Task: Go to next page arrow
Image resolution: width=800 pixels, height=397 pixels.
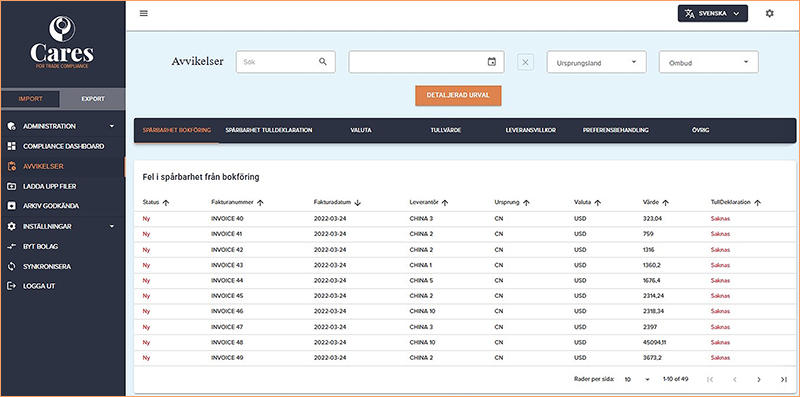Action: pyautogui.click(x=759, y=380)
